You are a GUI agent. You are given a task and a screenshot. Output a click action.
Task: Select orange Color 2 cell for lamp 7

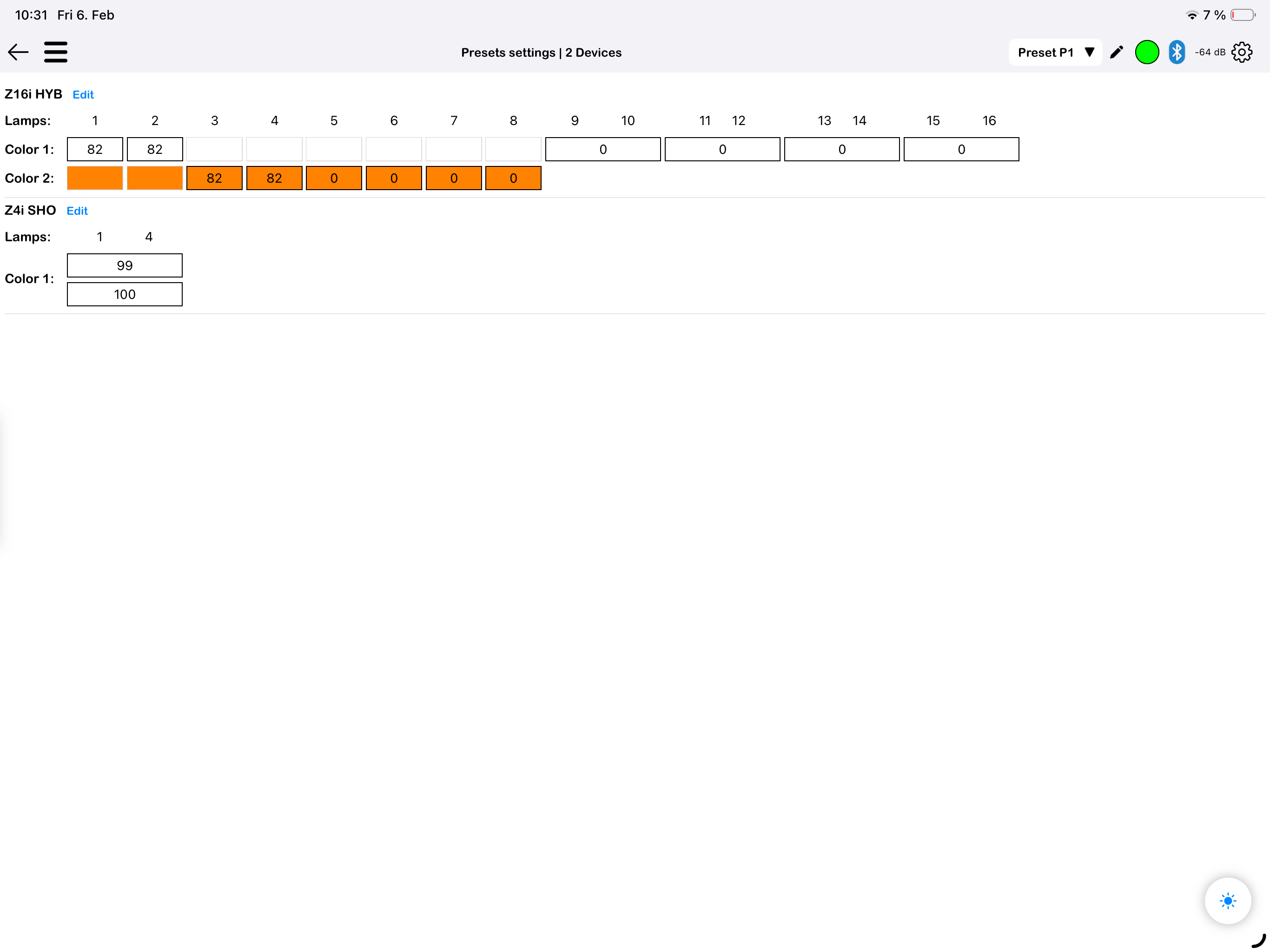click(x=454, y=178)
